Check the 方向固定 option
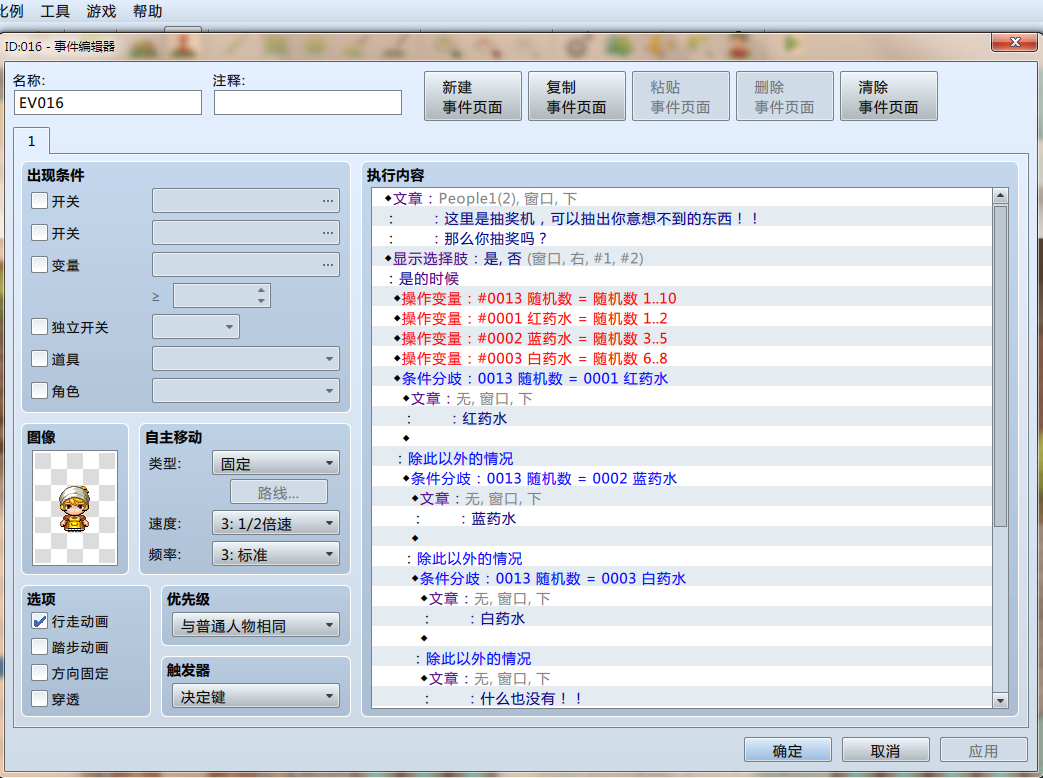The image size is (1043, 778). (x=40, y=672)
